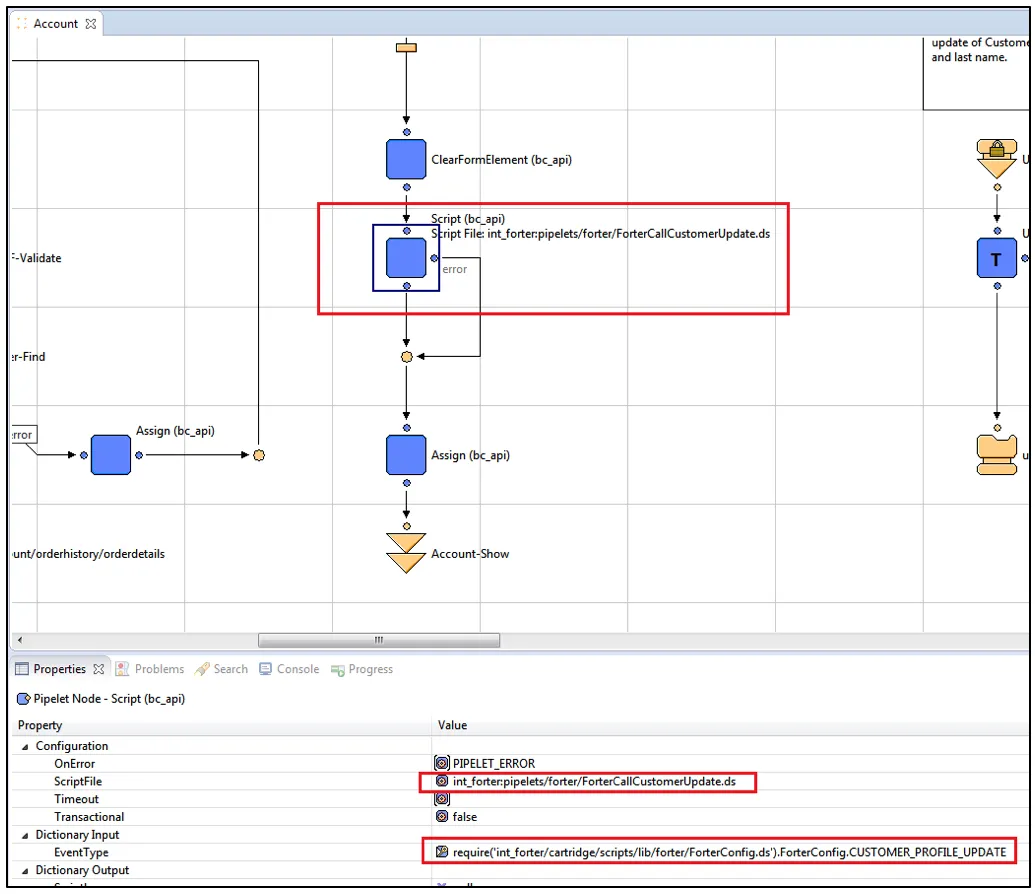This screenshot has height=894, width=1035.
Task: Select the locked start node icon
Action: (x=997, y=158)
